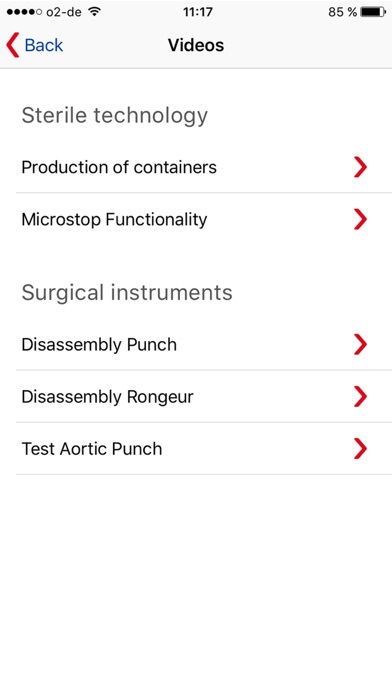Tap the red arrow on Test Aortic Punch row
This screenshot has height=696, width=392.
(360, 449)
